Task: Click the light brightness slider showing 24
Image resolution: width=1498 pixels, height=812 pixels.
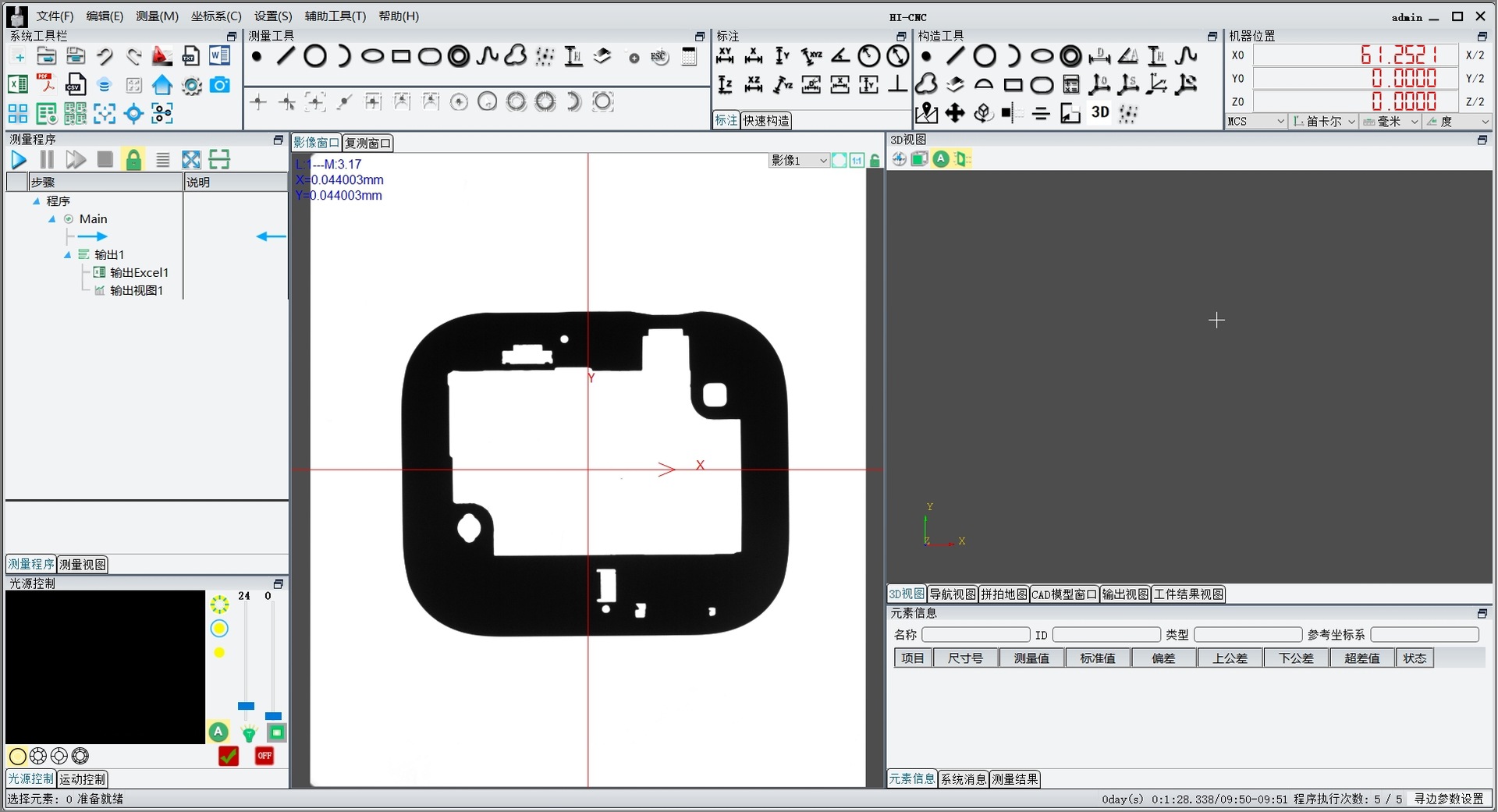Action: pyautogui.click(x=246, y=706)
